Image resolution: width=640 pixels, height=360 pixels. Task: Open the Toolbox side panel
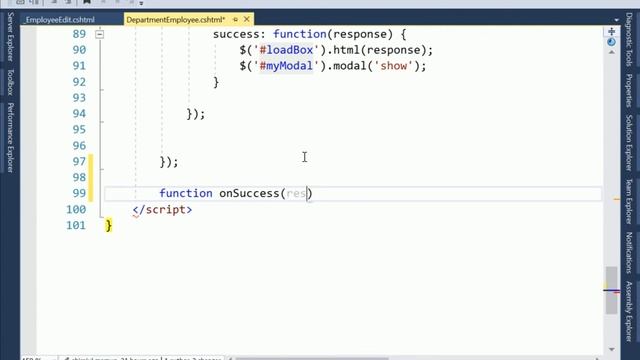(x=10, y=82)
